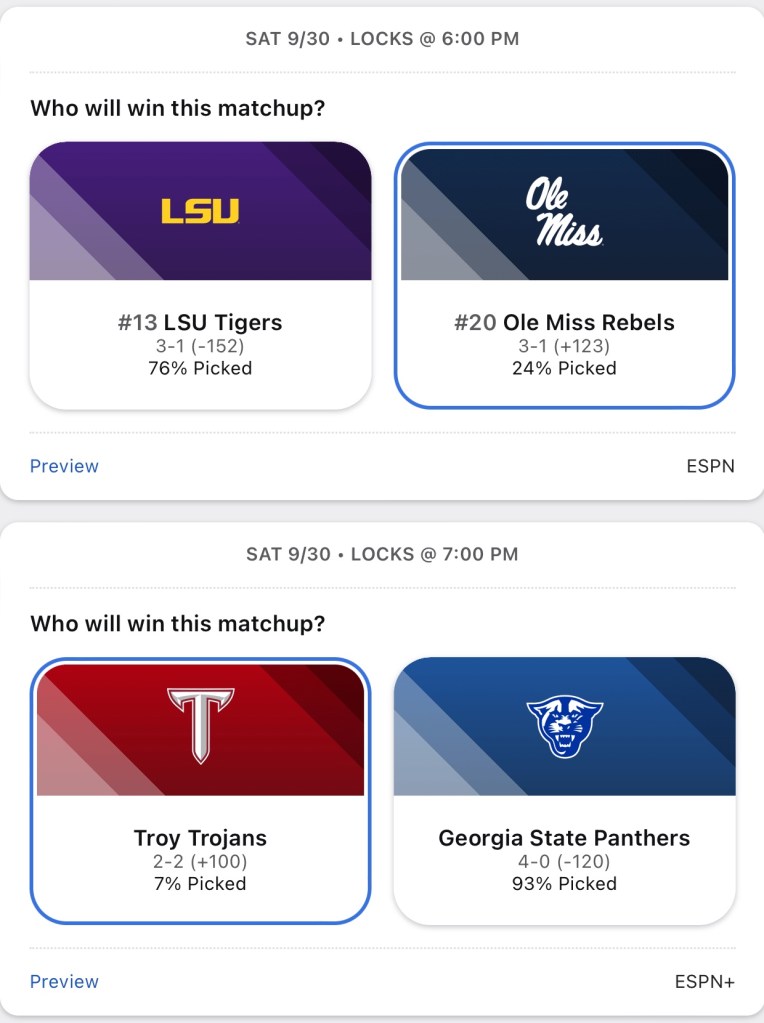Open Preview for LSU vs Ole Miss
Image resolution: width=764 pixels, height=1023 pixels.
(64, 466)
